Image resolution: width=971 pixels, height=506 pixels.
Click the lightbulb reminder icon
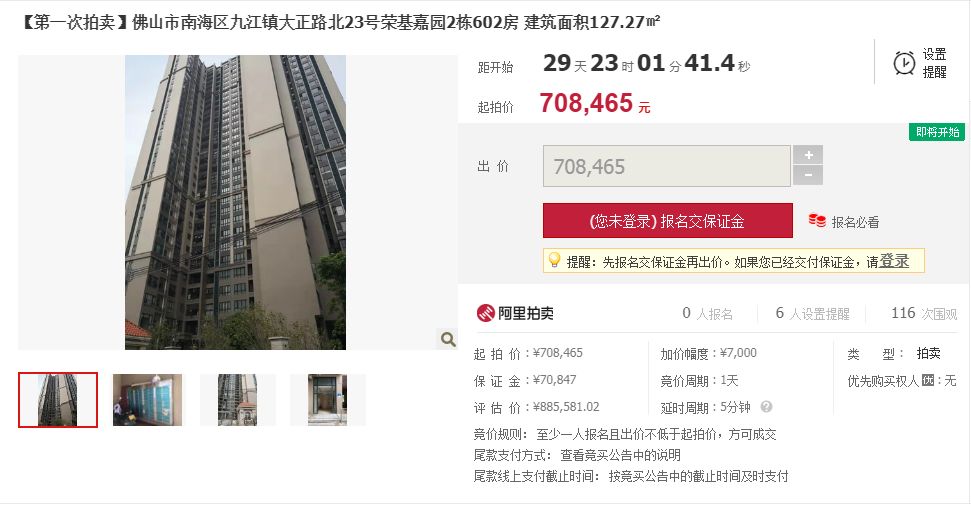point(554,260)
